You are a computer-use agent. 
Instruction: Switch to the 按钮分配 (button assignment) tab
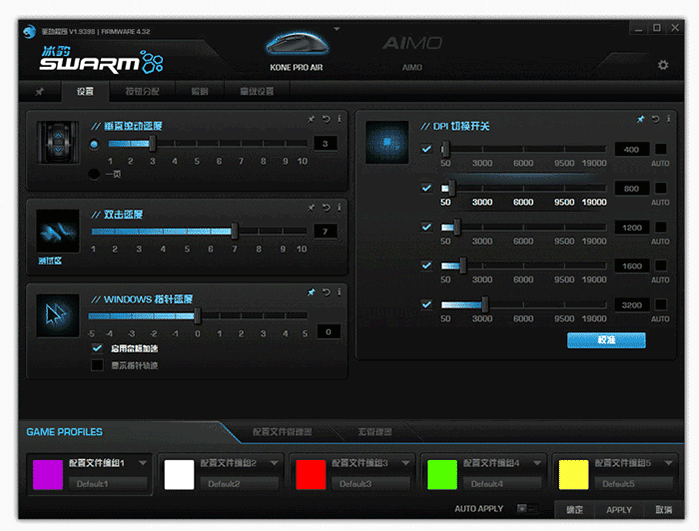[x=141, y=91]
